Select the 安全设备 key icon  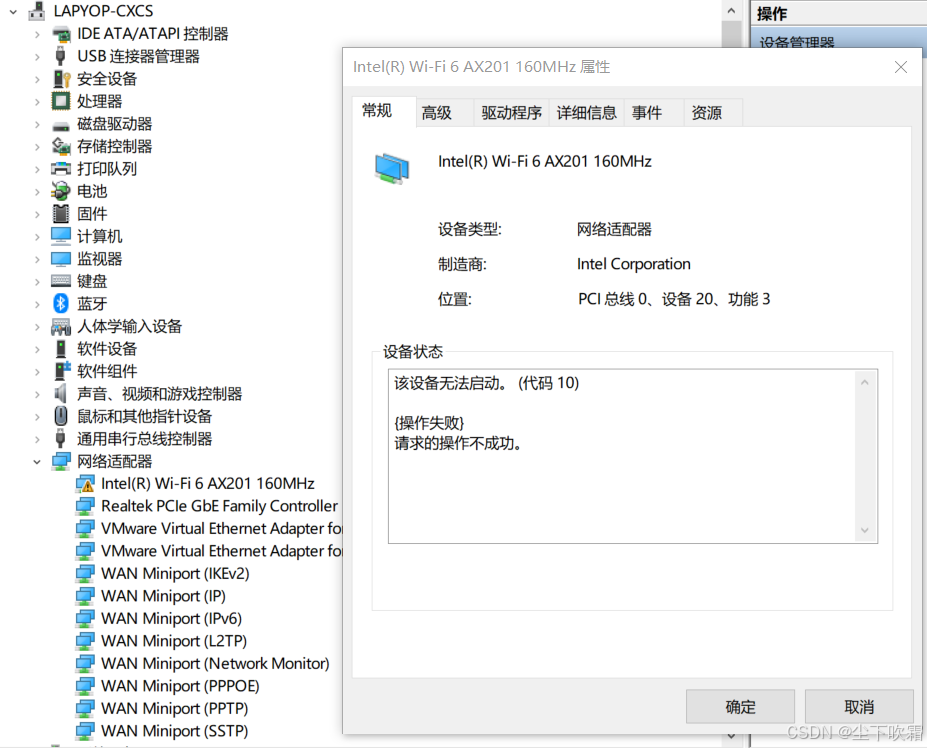click(x=61, y=79)
